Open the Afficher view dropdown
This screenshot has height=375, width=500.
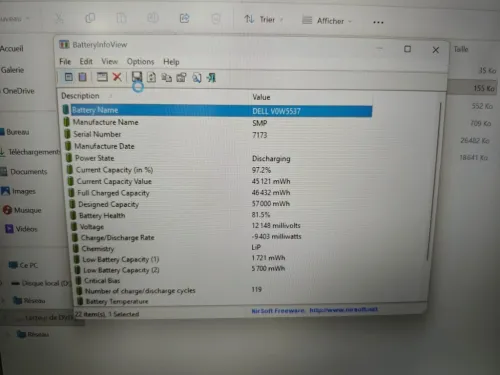(327, 21)
